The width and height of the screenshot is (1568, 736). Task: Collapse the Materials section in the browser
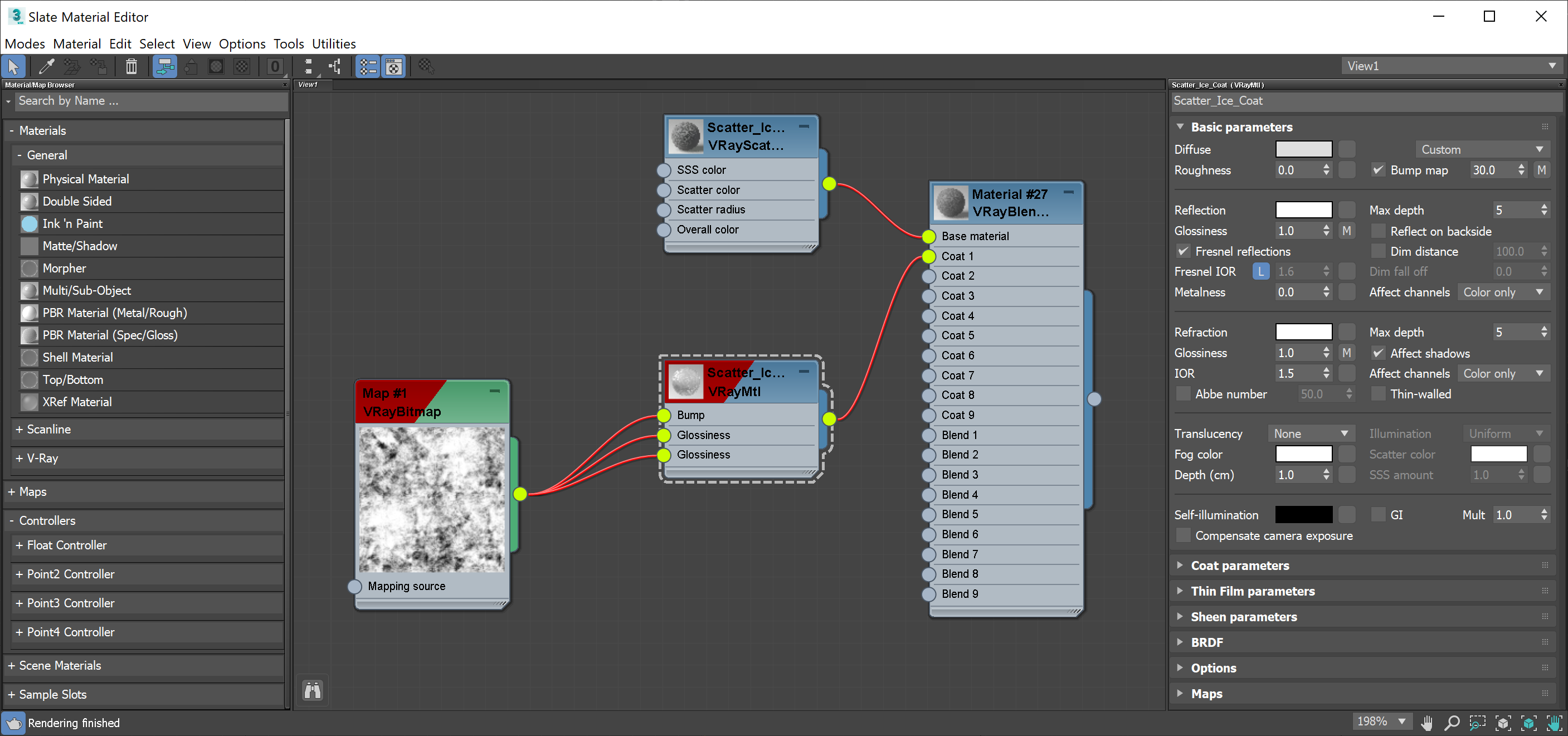12,130
